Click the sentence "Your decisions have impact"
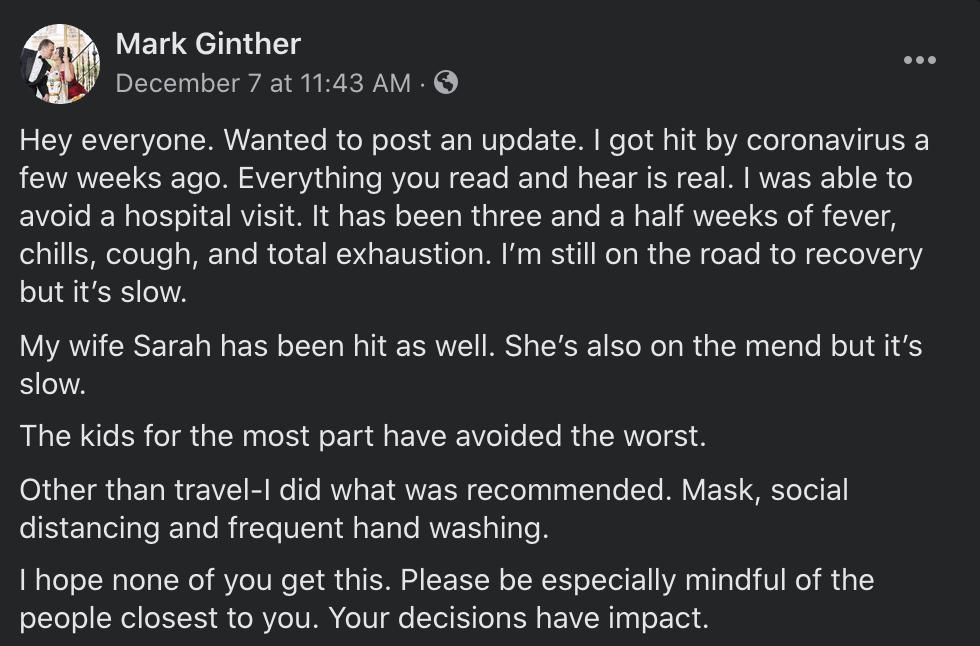This screenshot has height=646, width=980. [519, 619]
